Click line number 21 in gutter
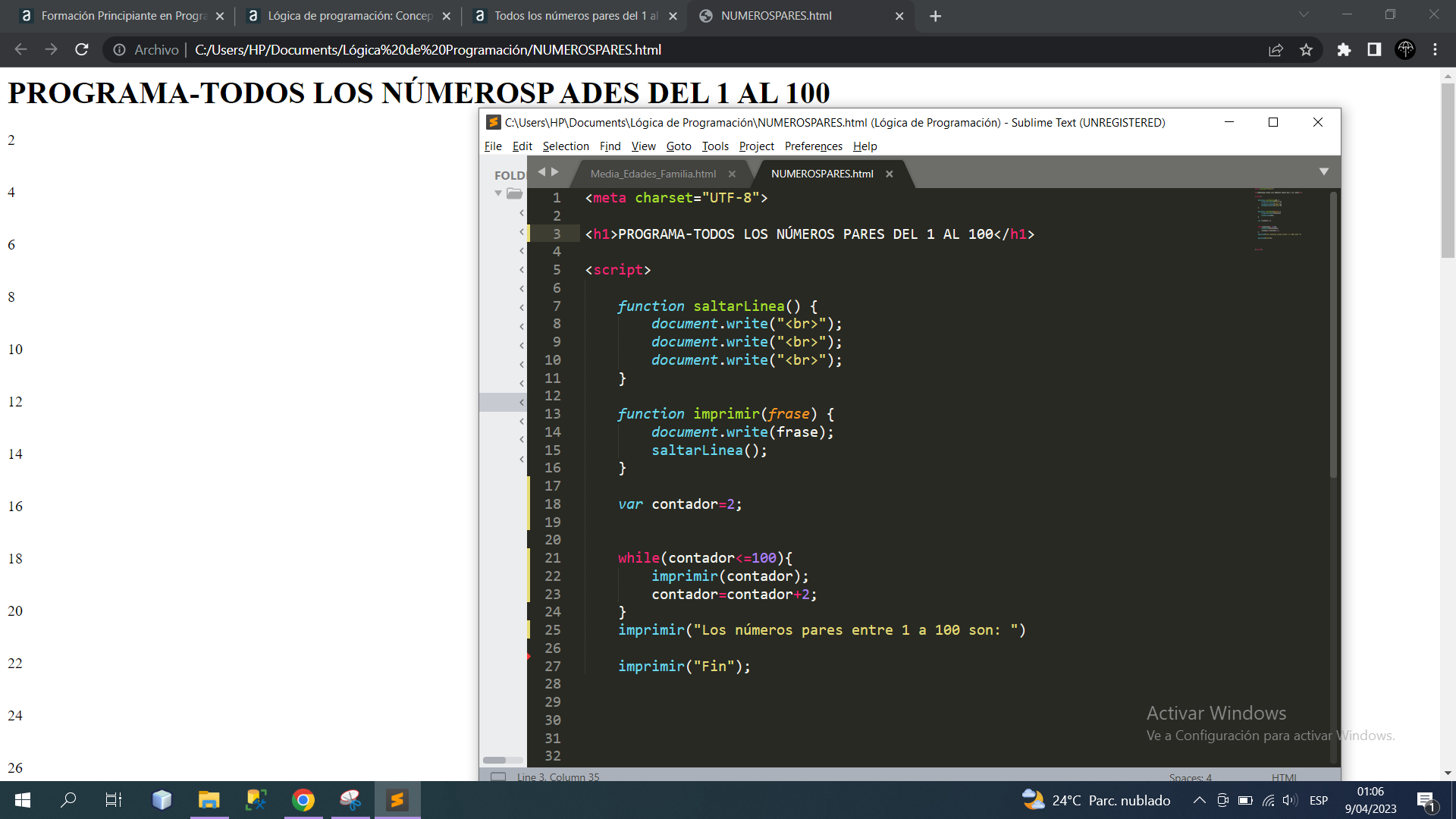This screenshot has height=819, width=1456. tap(553, 558)
